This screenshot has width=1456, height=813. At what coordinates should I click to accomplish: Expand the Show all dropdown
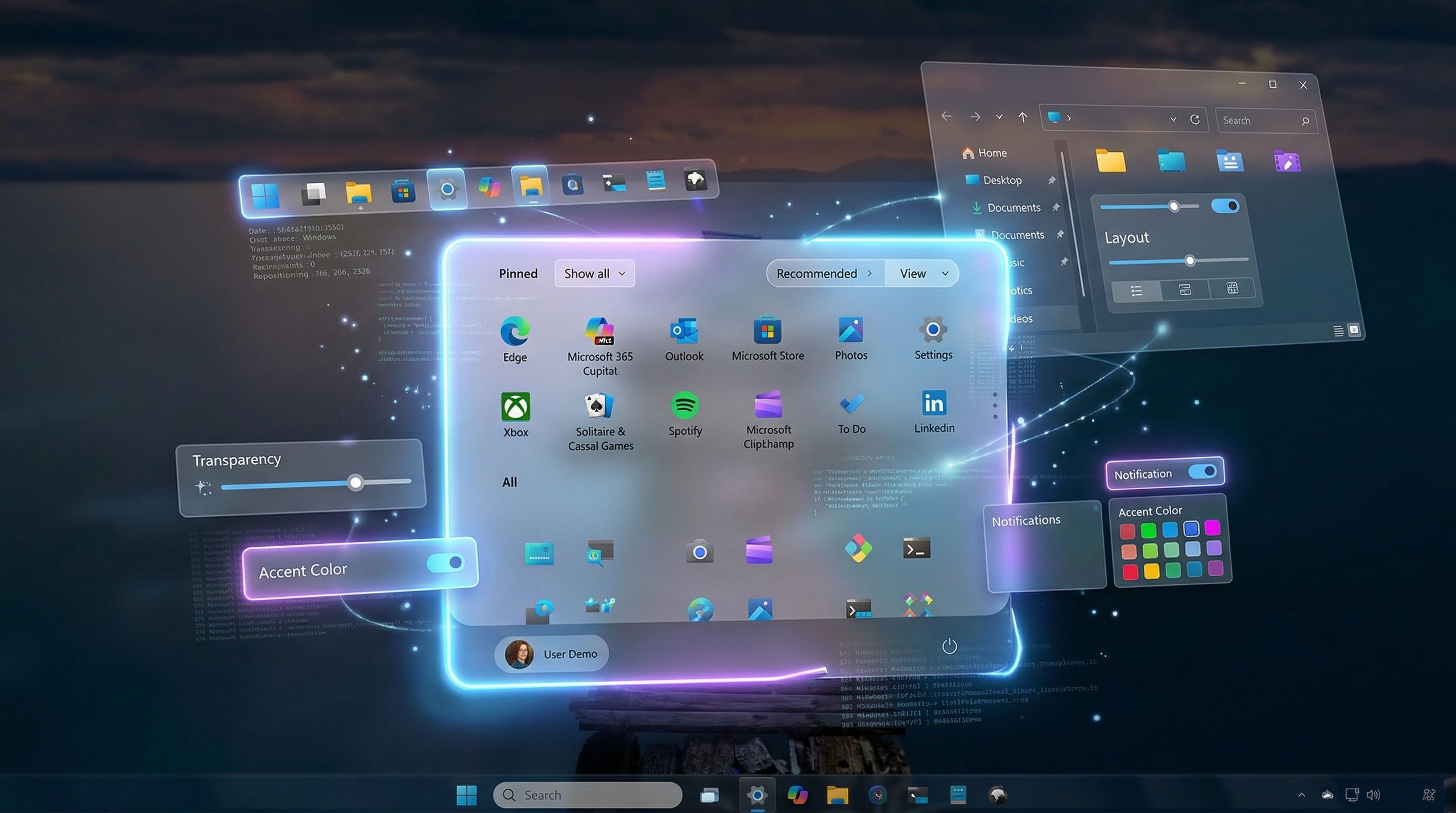coord(594,274)
